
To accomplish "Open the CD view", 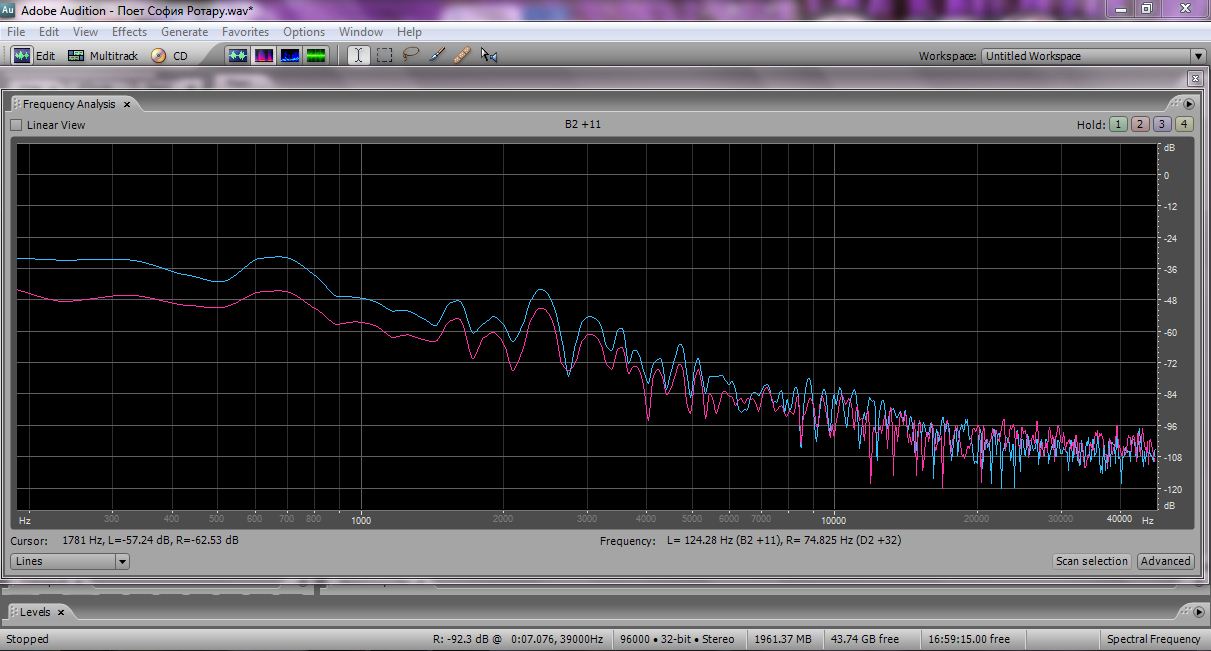I will tap(170, 56).
